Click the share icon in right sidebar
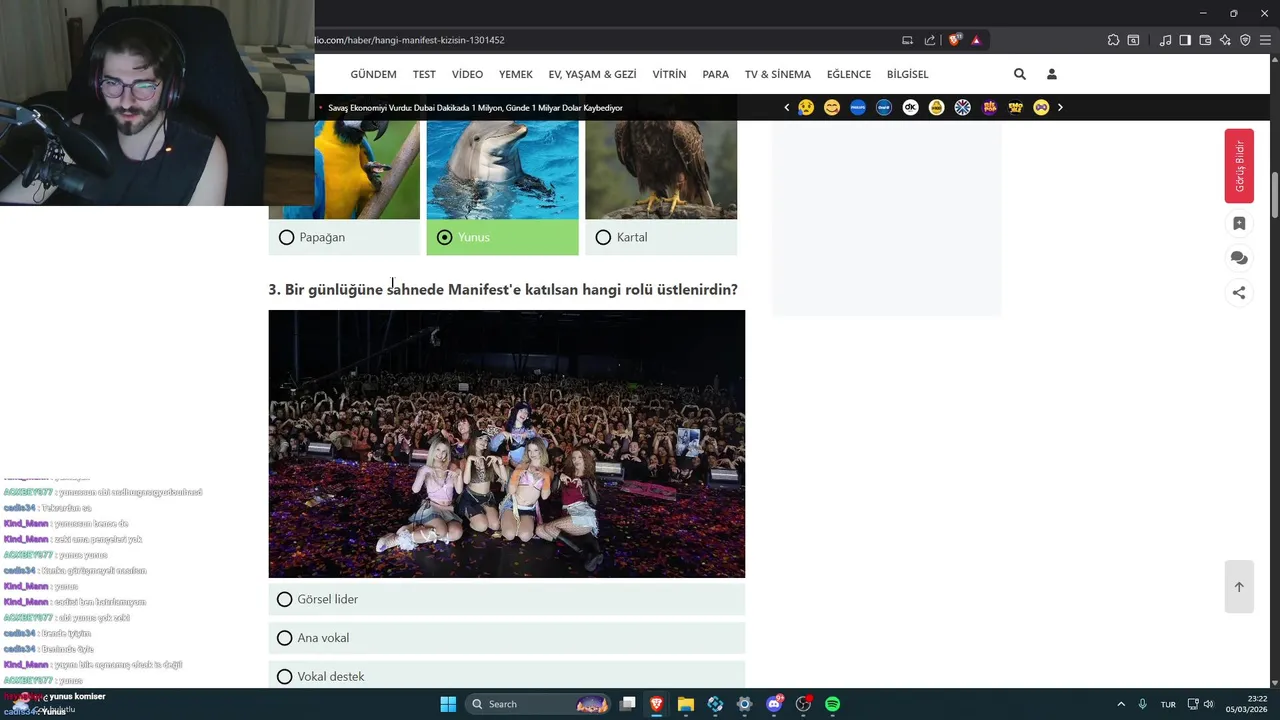The width and height of the screenshot is (1280, 720). 1239,293
